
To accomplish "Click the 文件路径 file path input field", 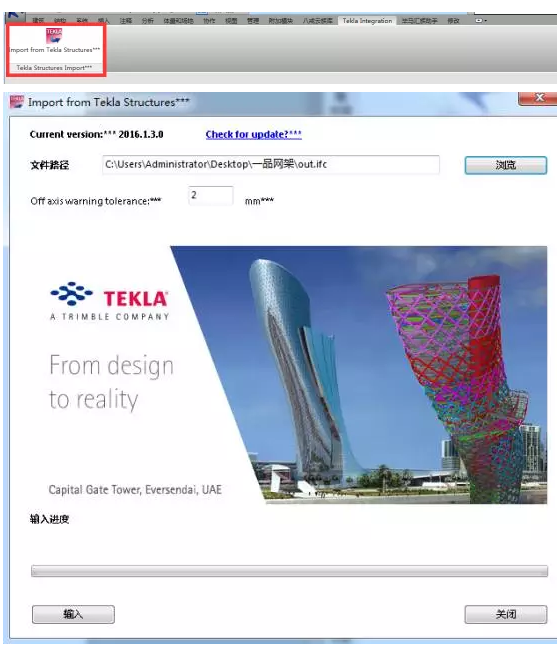I will pos(271,165).
